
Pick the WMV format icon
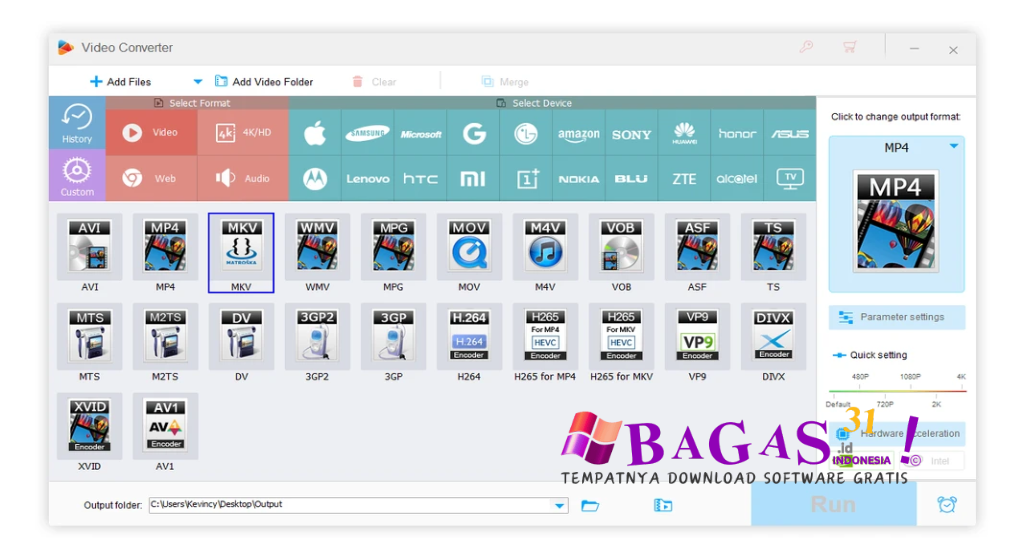click(x=317, y=247)
